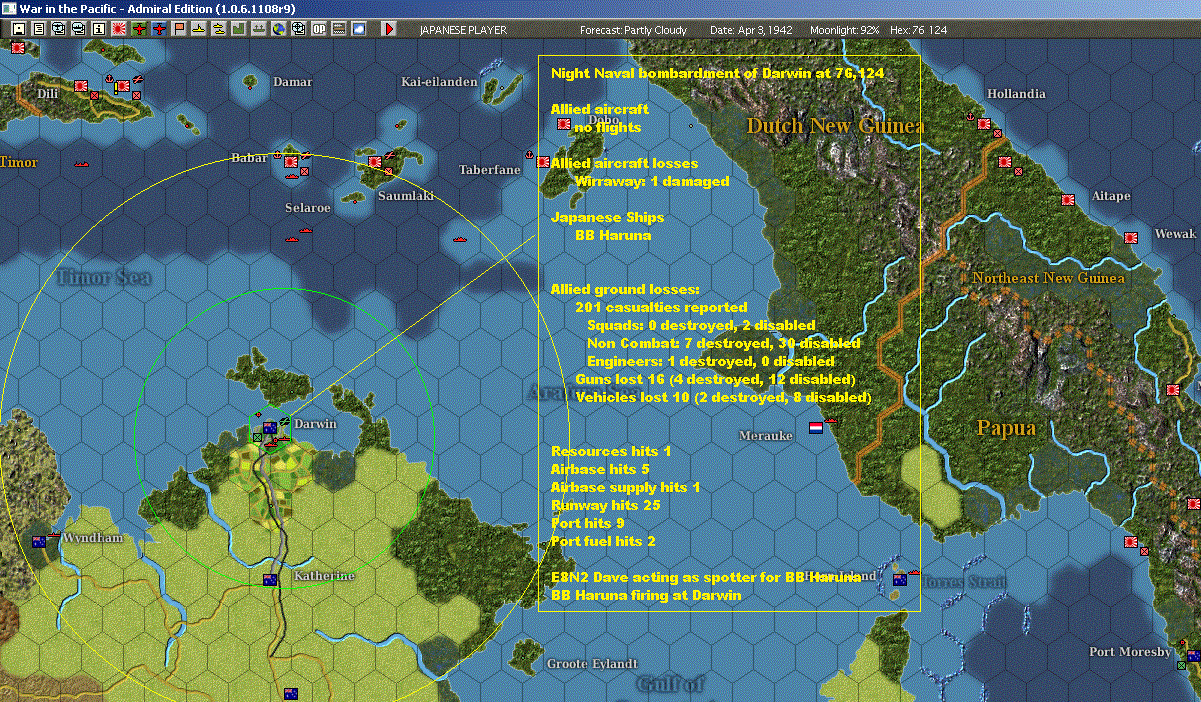Click the 'Vehicles lost 10' line in report
Screen dimensions: 1201x702
click(723, 397)
